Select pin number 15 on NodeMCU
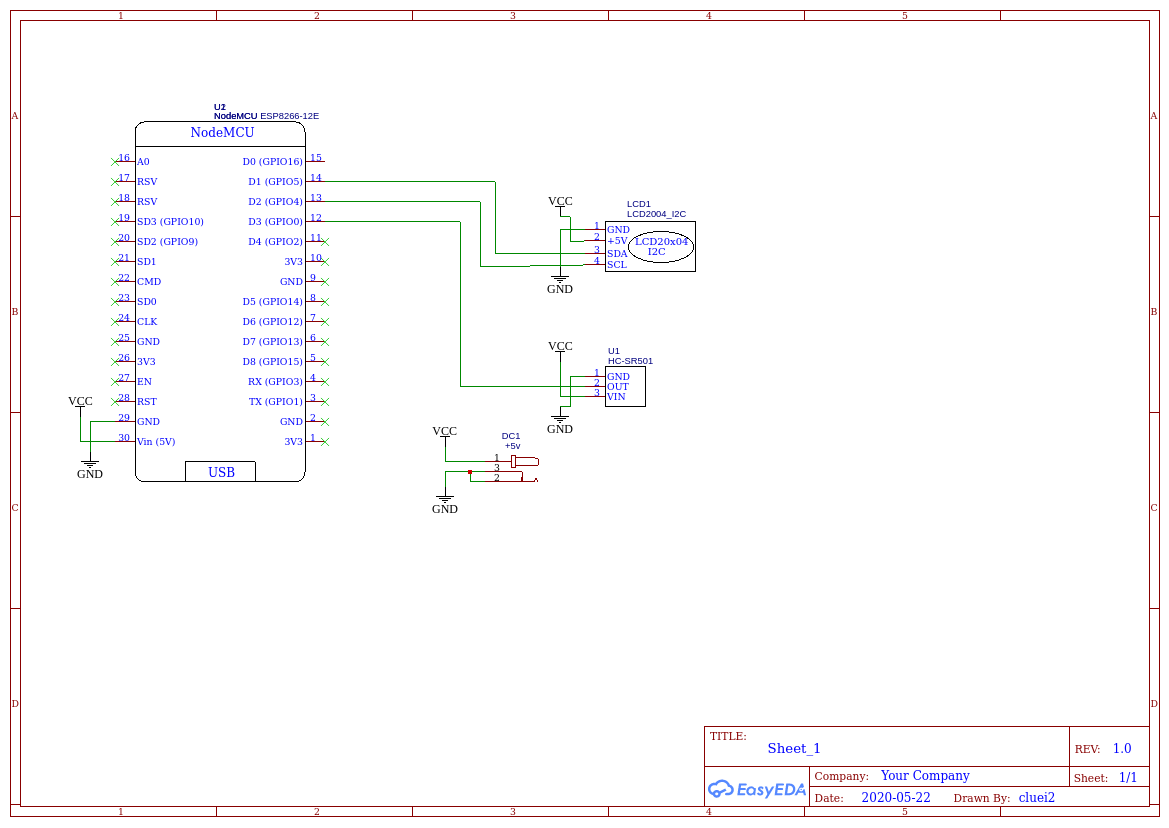 pyautogui.click(x=316, y=158)
